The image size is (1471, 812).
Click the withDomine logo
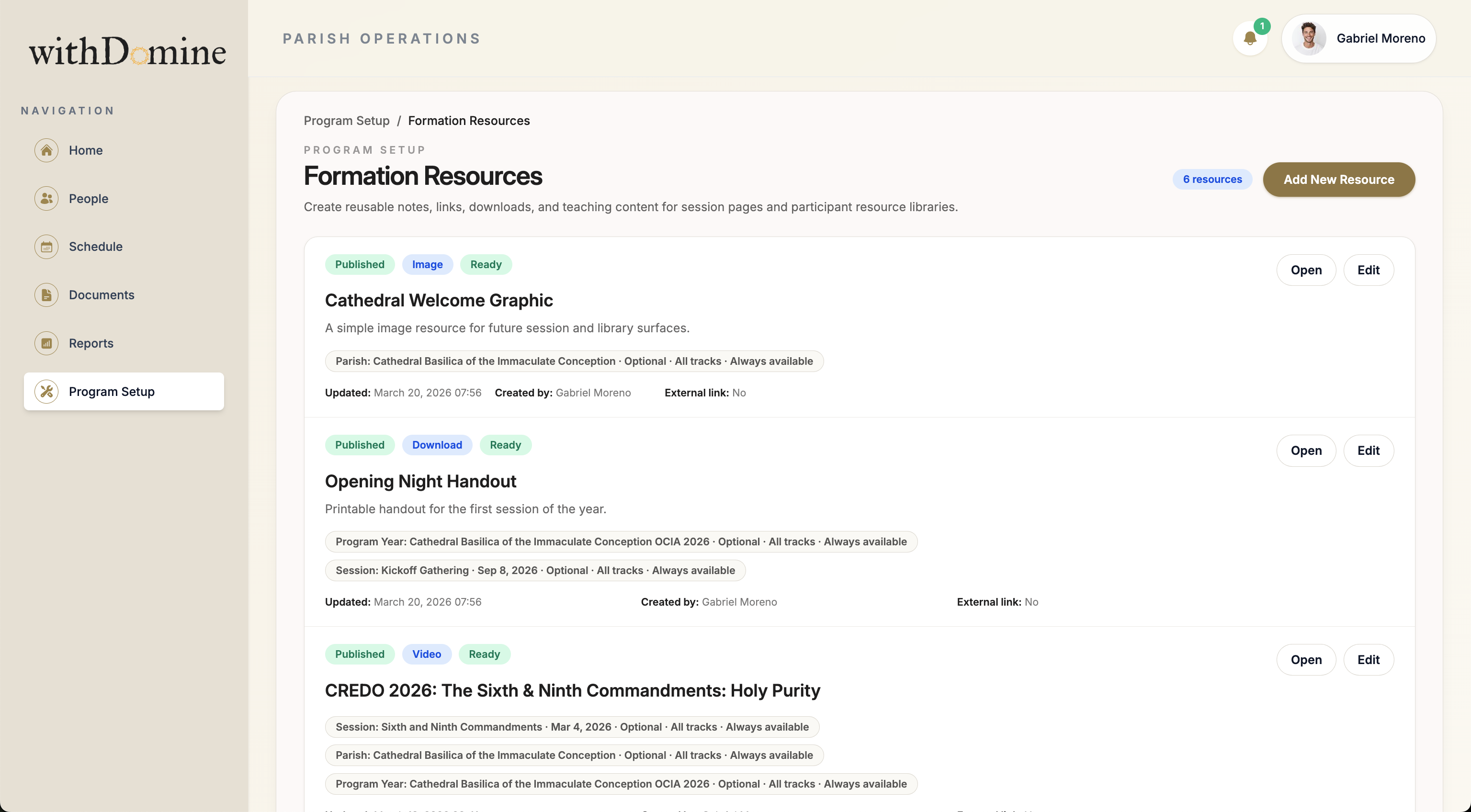click(127, 51)
